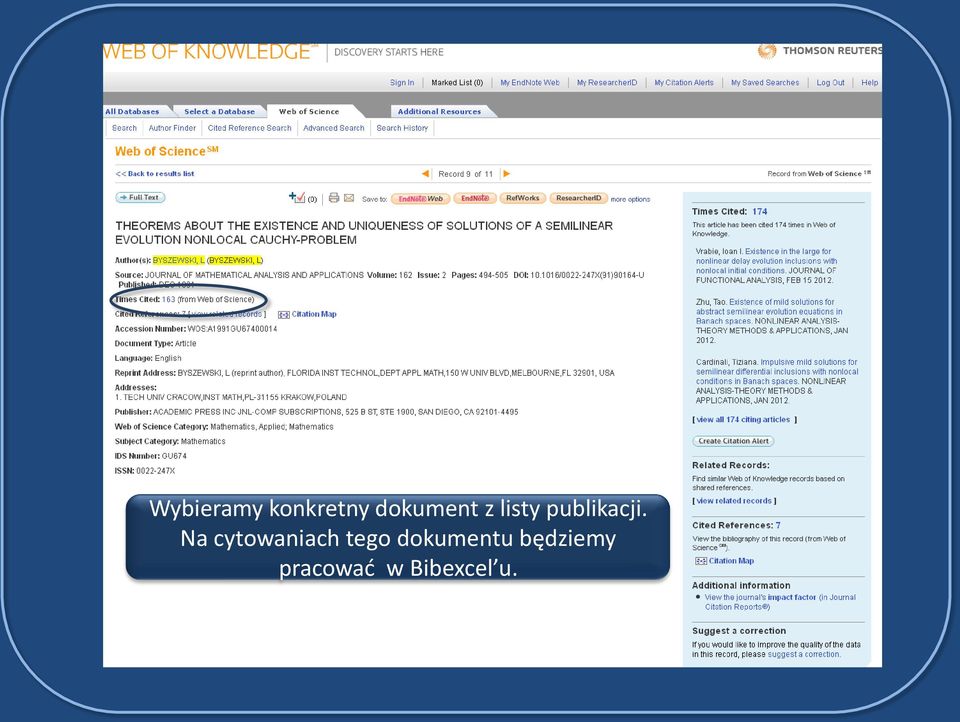The height and width of the screenshot is (722, 960).
Task: View related records in sidebar
Action: point(734,501)
